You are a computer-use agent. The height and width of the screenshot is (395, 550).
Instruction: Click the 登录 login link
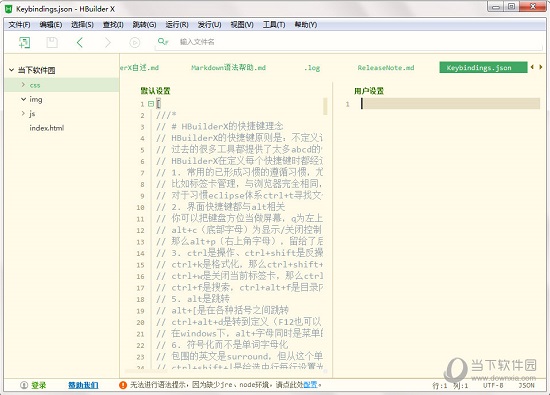pos(39,385)
